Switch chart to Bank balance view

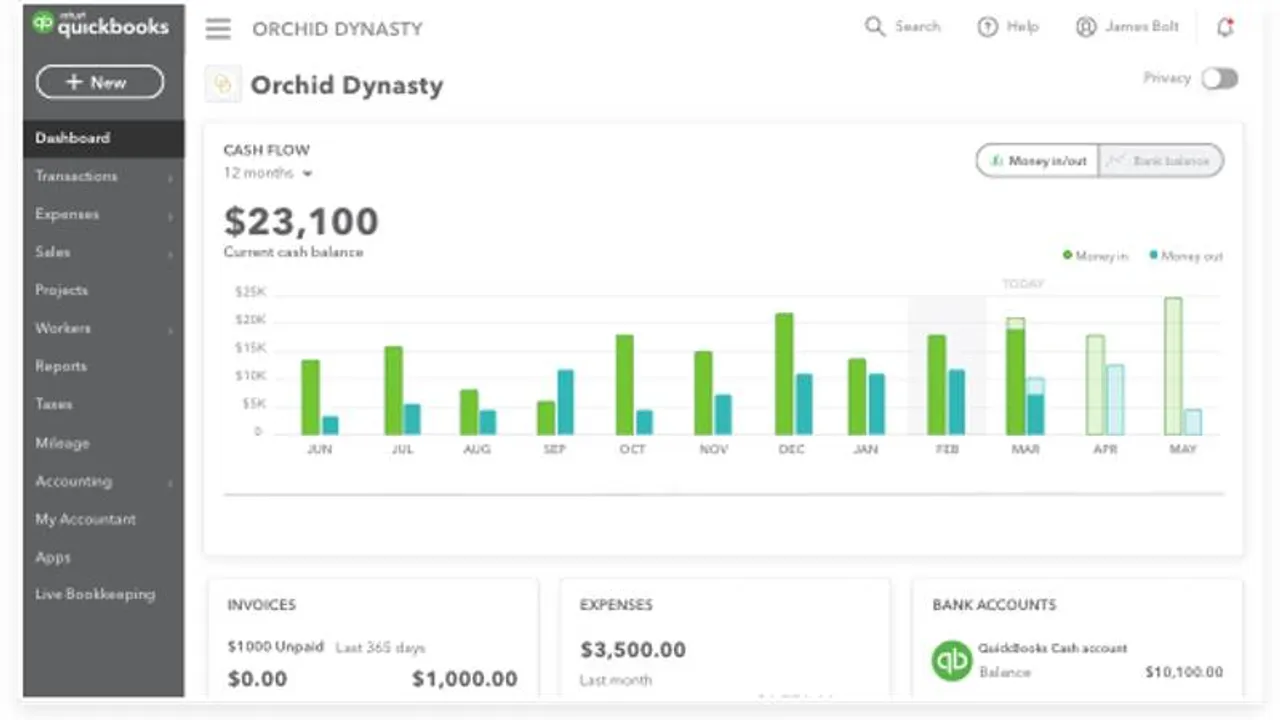(x=1160, y=161)
